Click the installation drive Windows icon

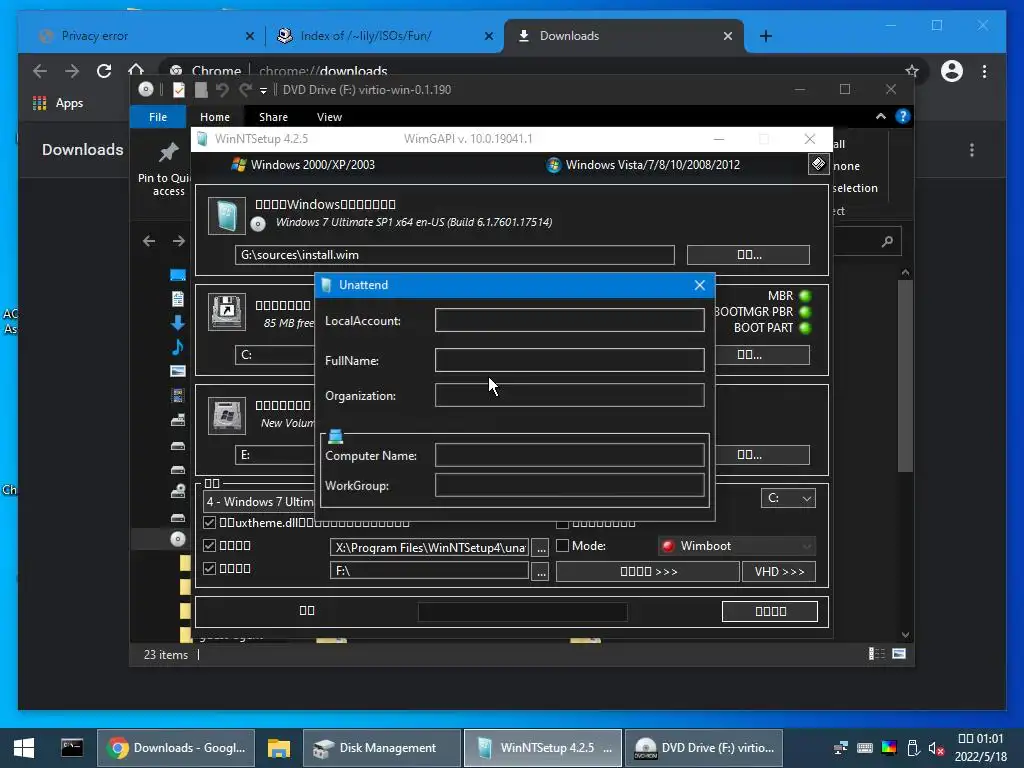click(227, 415)
